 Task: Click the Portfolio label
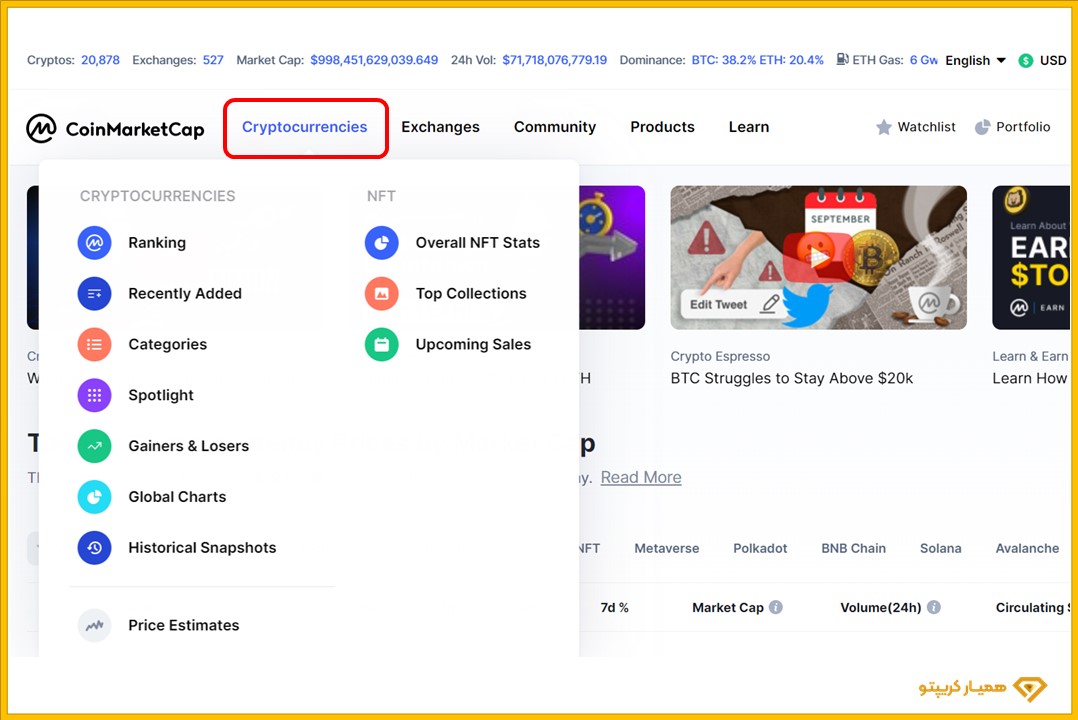[1023, 127]
